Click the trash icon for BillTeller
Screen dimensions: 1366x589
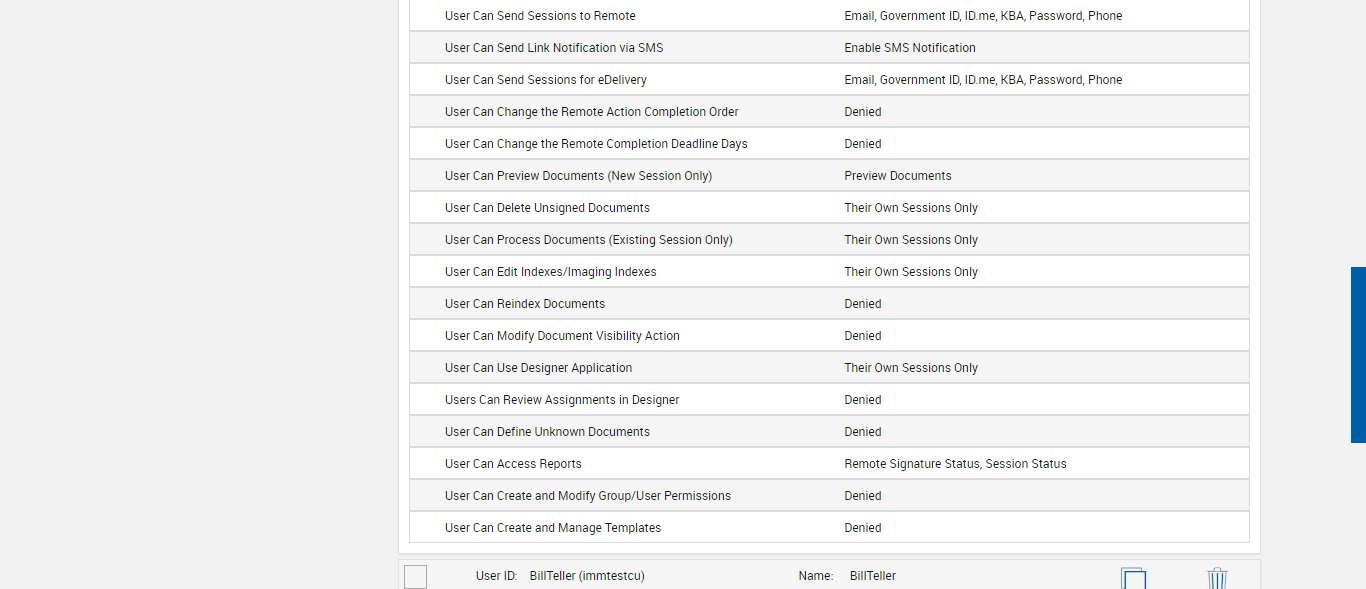[1217, 578]
